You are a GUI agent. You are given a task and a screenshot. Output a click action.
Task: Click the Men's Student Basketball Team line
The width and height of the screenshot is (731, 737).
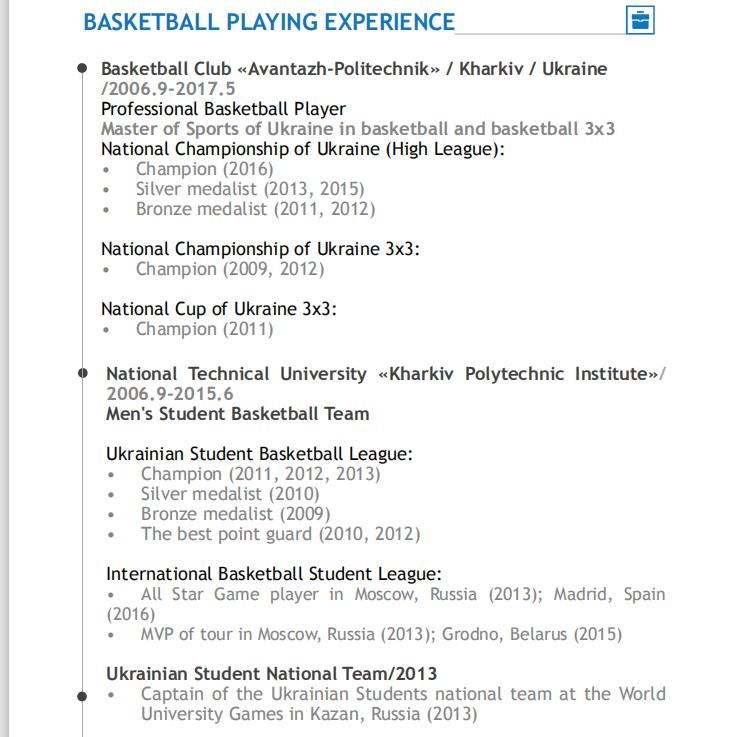coord(237,414)
